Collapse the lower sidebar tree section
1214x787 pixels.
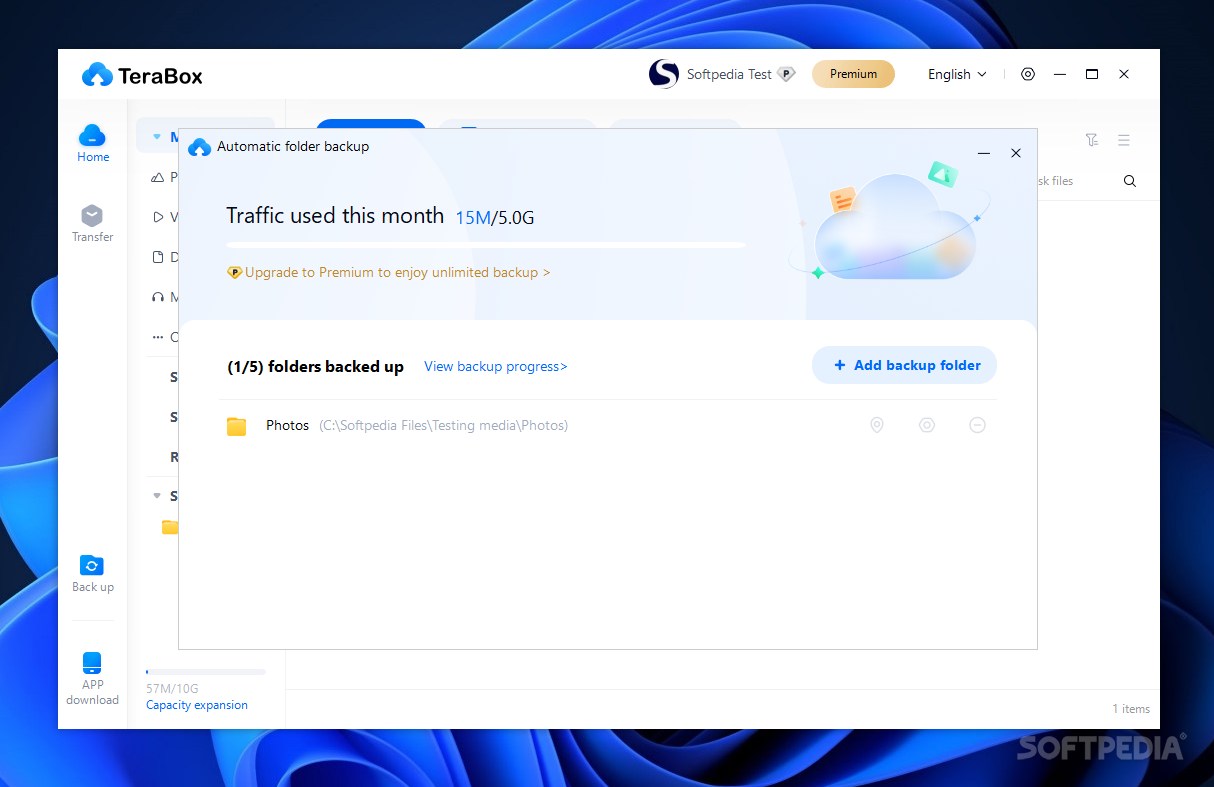(156, 496)
